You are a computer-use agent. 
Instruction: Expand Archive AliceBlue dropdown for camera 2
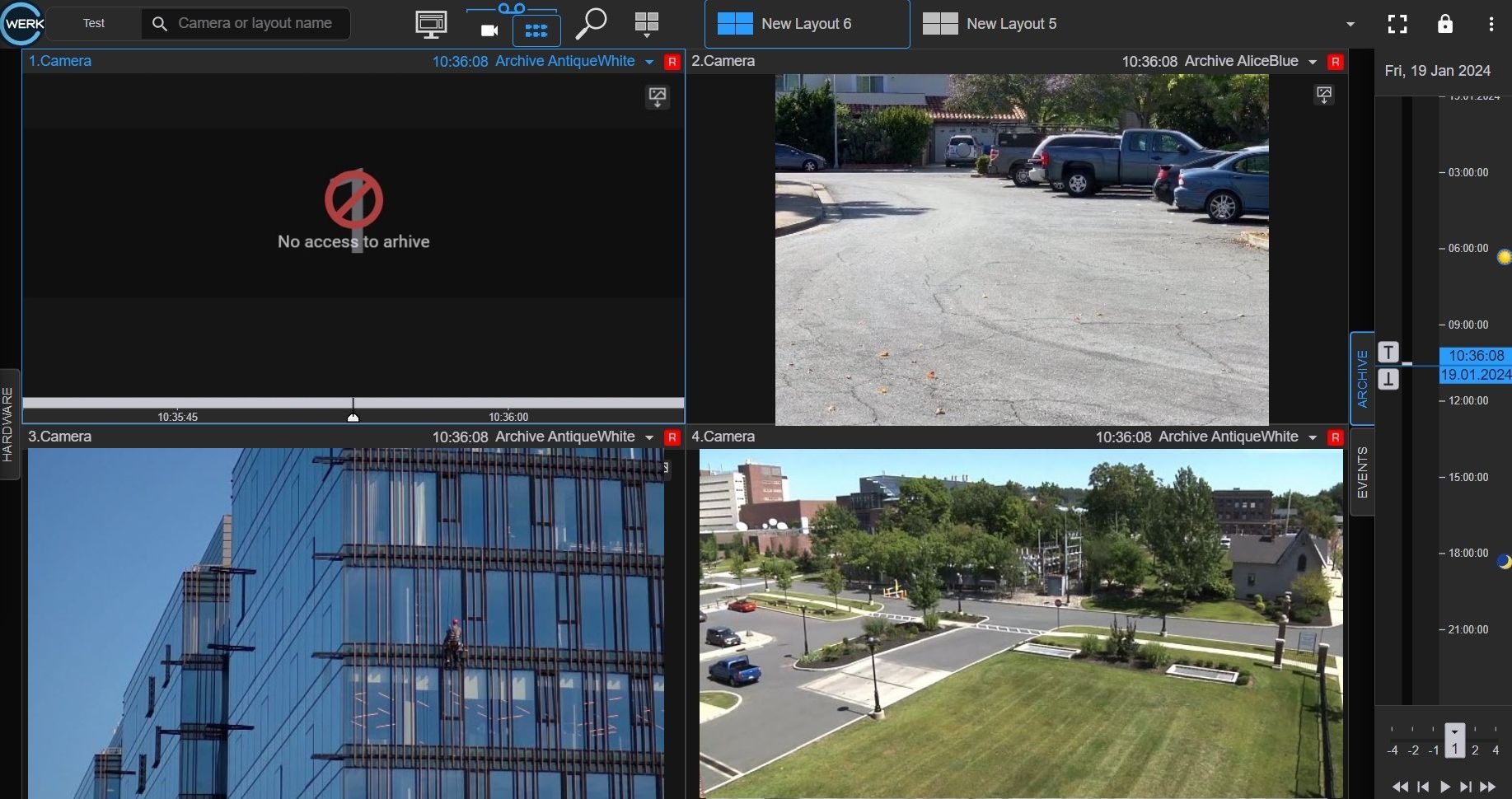coord(1313,62)
